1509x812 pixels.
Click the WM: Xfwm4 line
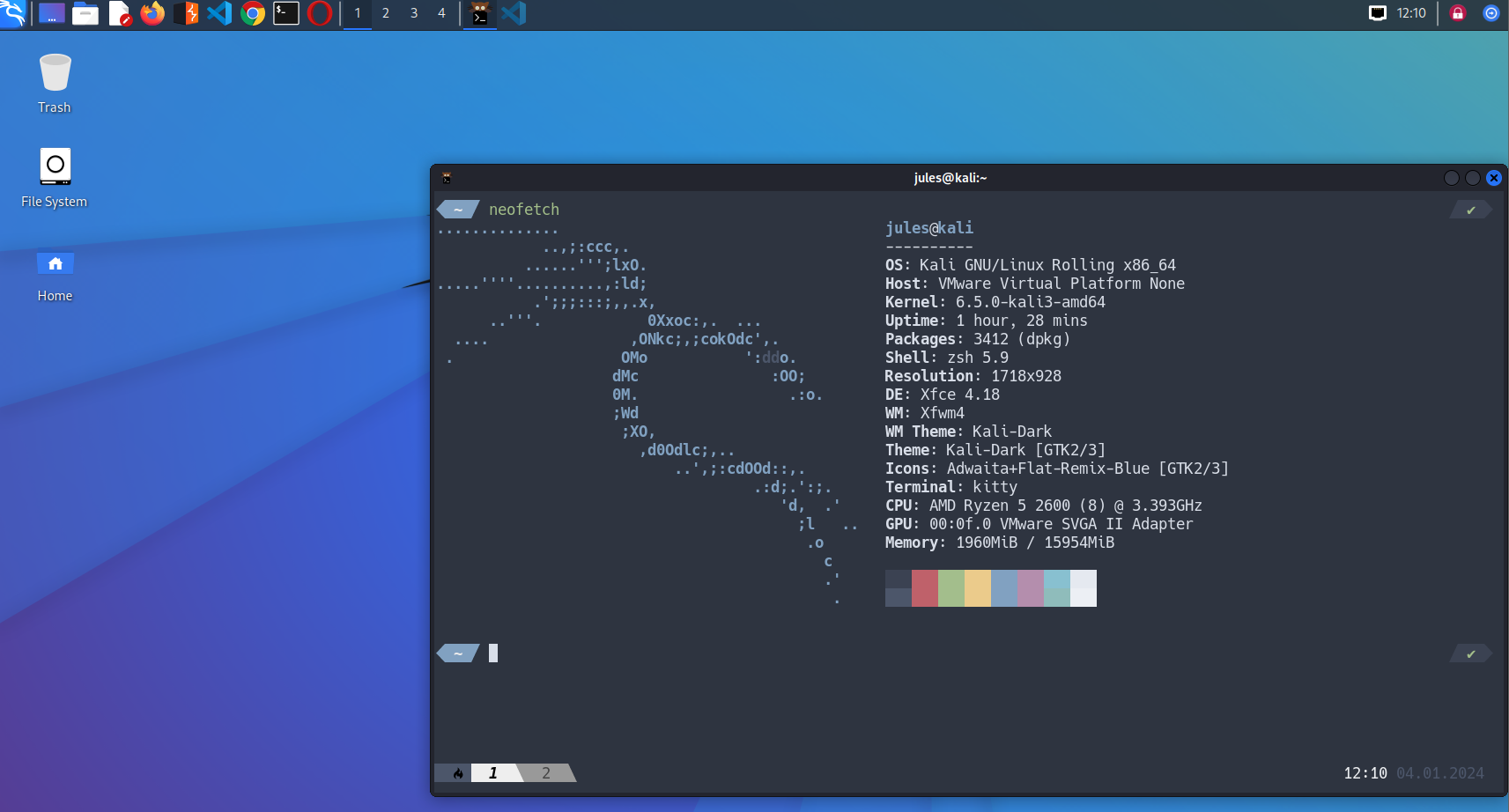(925, 413)
